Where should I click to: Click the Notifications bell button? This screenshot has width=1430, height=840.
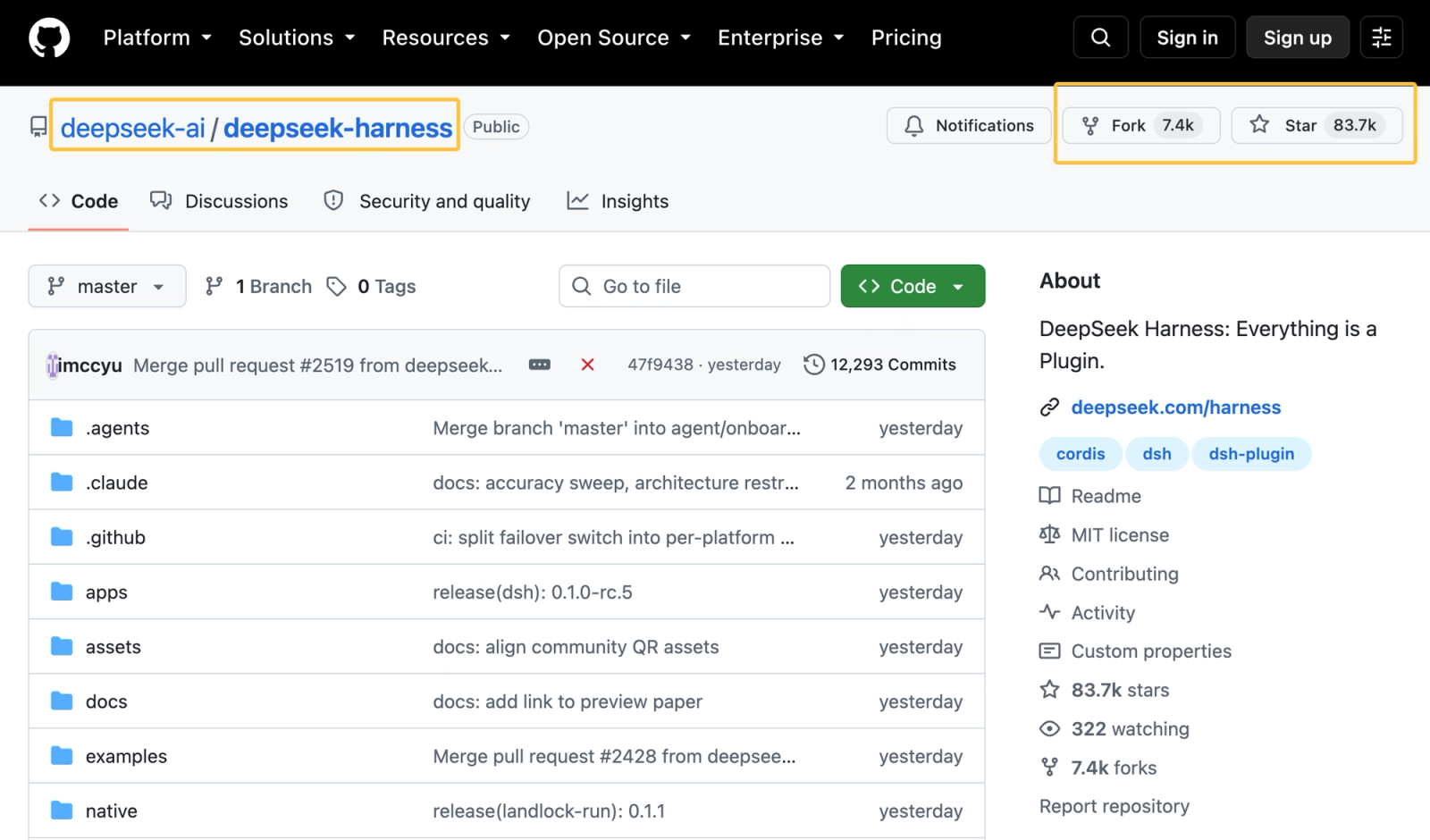969,125
